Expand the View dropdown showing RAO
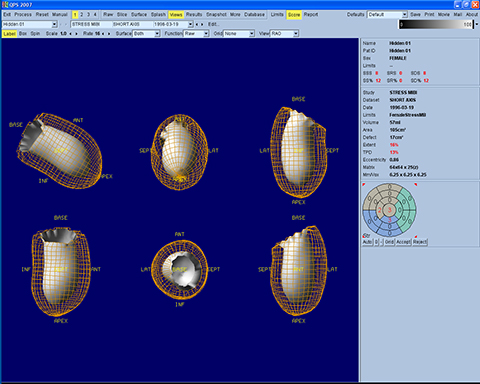The image size is (480, 384). (x=284, y=34)
